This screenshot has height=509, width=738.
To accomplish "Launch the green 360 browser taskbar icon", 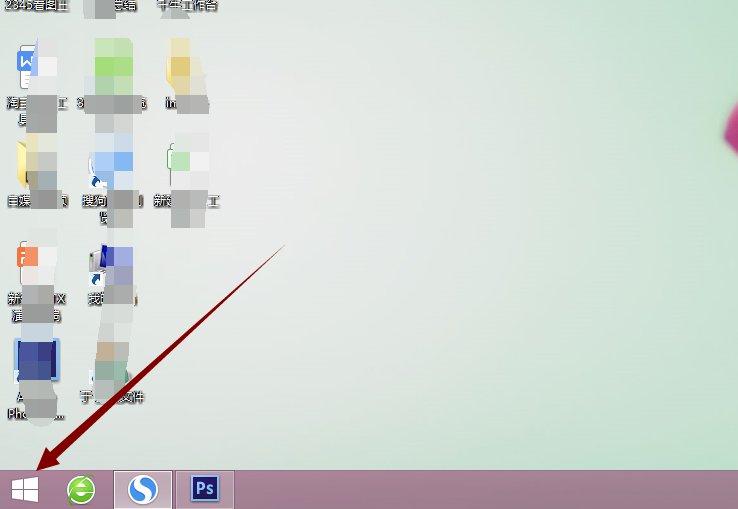I will 81,489.
